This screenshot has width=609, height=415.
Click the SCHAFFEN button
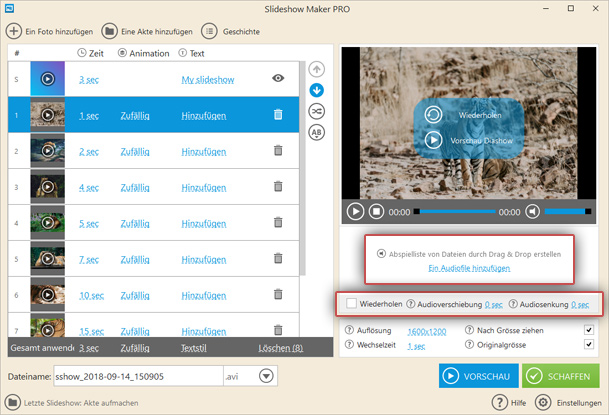[560, 376]
